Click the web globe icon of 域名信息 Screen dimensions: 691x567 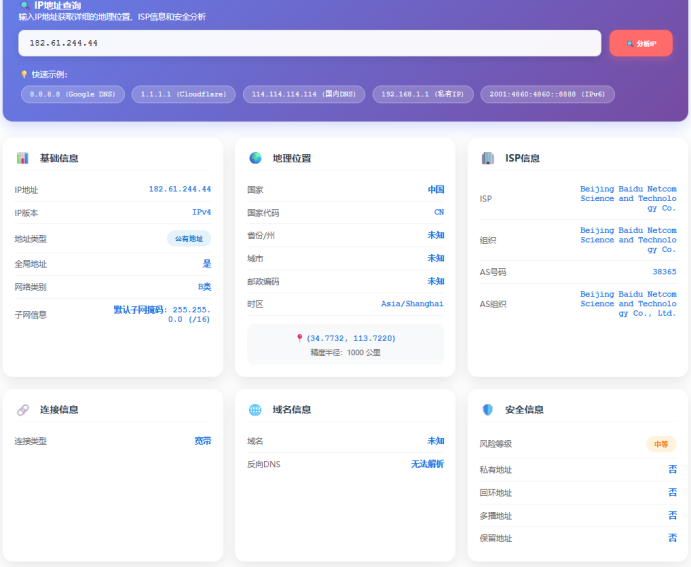pos(255,410)
